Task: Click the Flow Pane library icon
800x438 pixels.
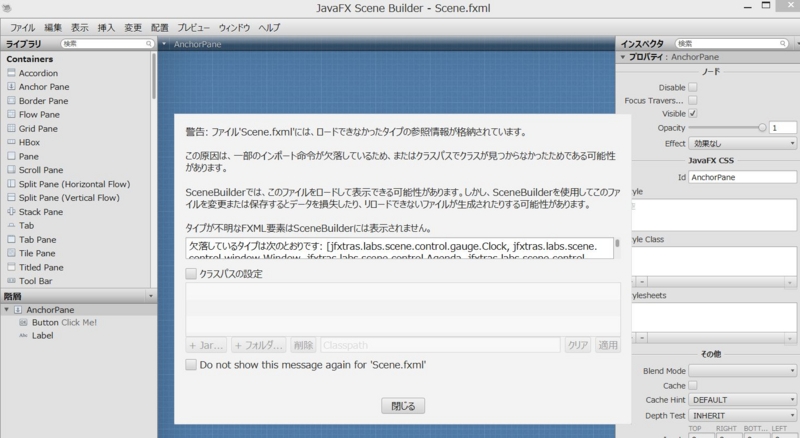Action: [x=11, y=114]
